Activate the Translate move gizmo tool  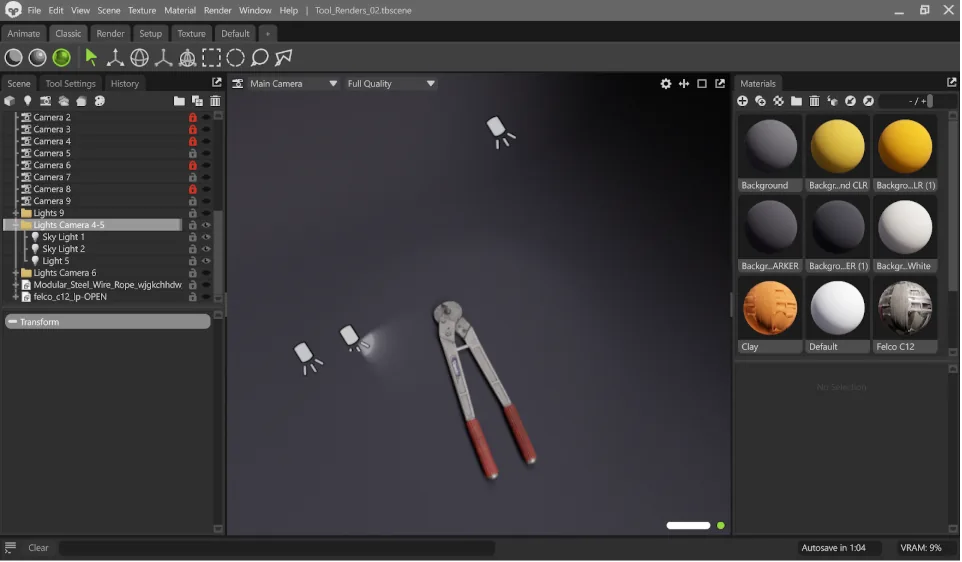click(x=115, y=58)
